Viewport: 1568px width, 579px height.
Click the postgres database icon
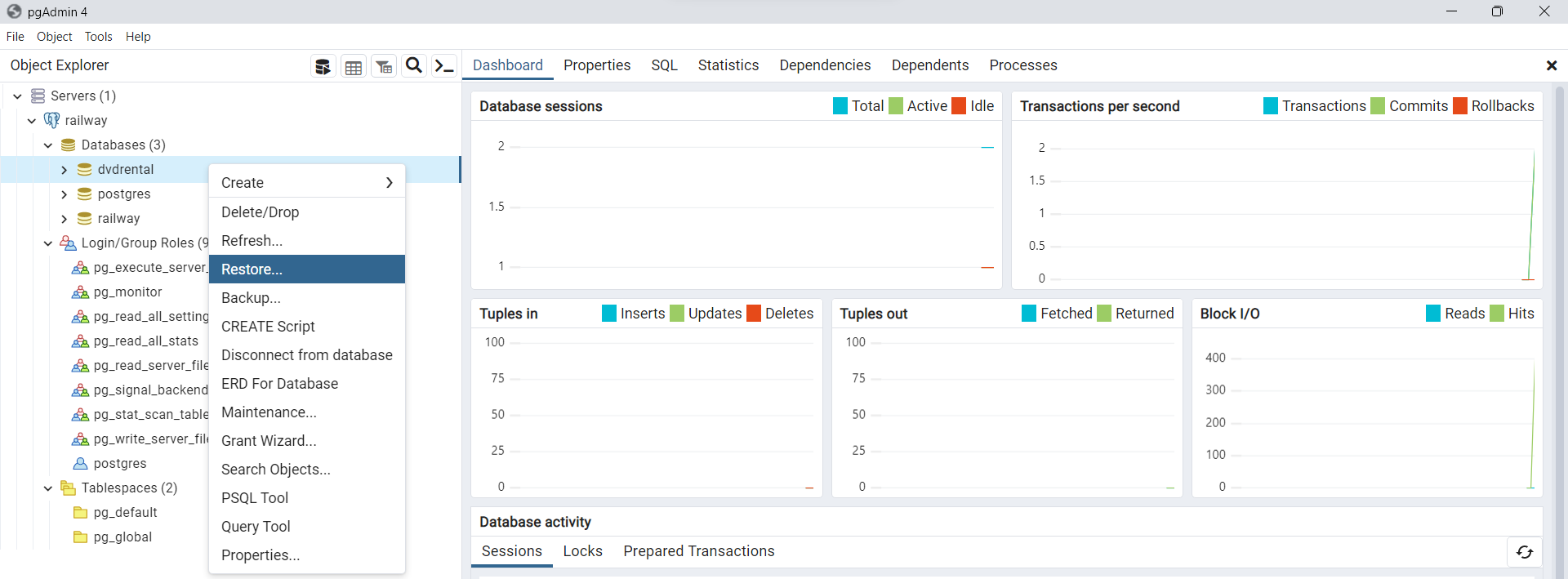[x=85, y=194]
